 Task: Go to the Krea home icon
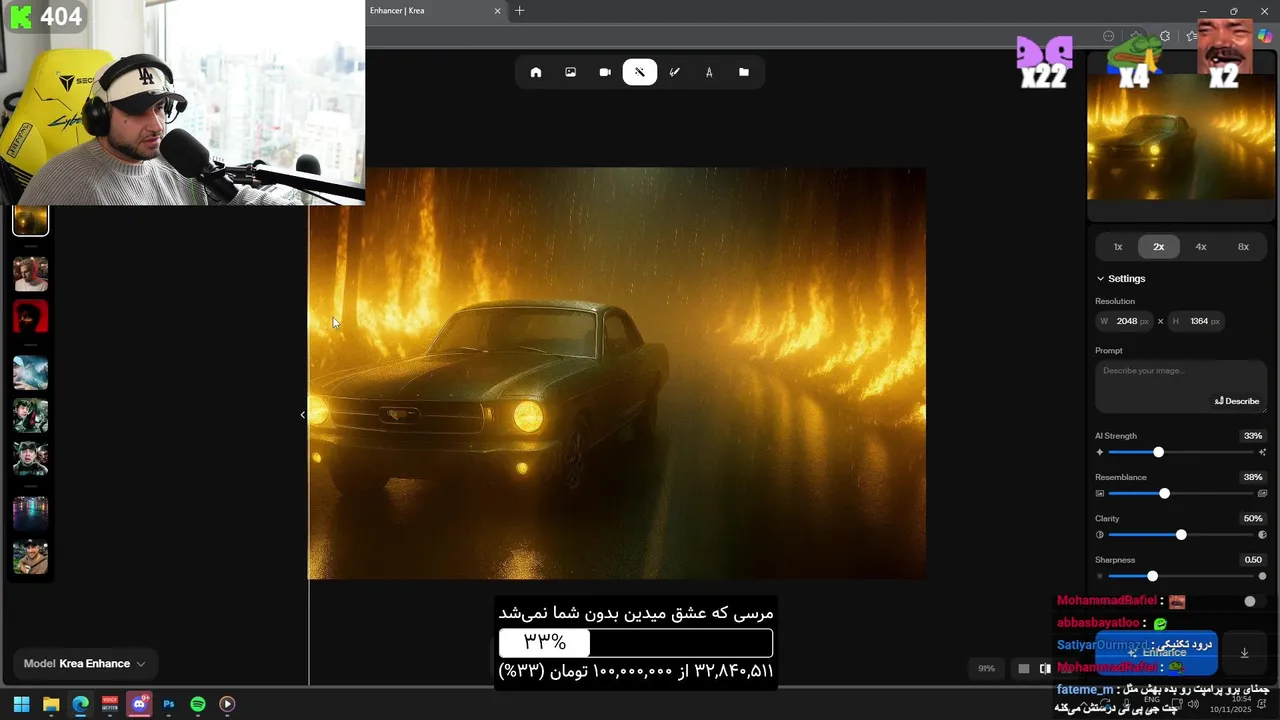[x=536, y=72]
